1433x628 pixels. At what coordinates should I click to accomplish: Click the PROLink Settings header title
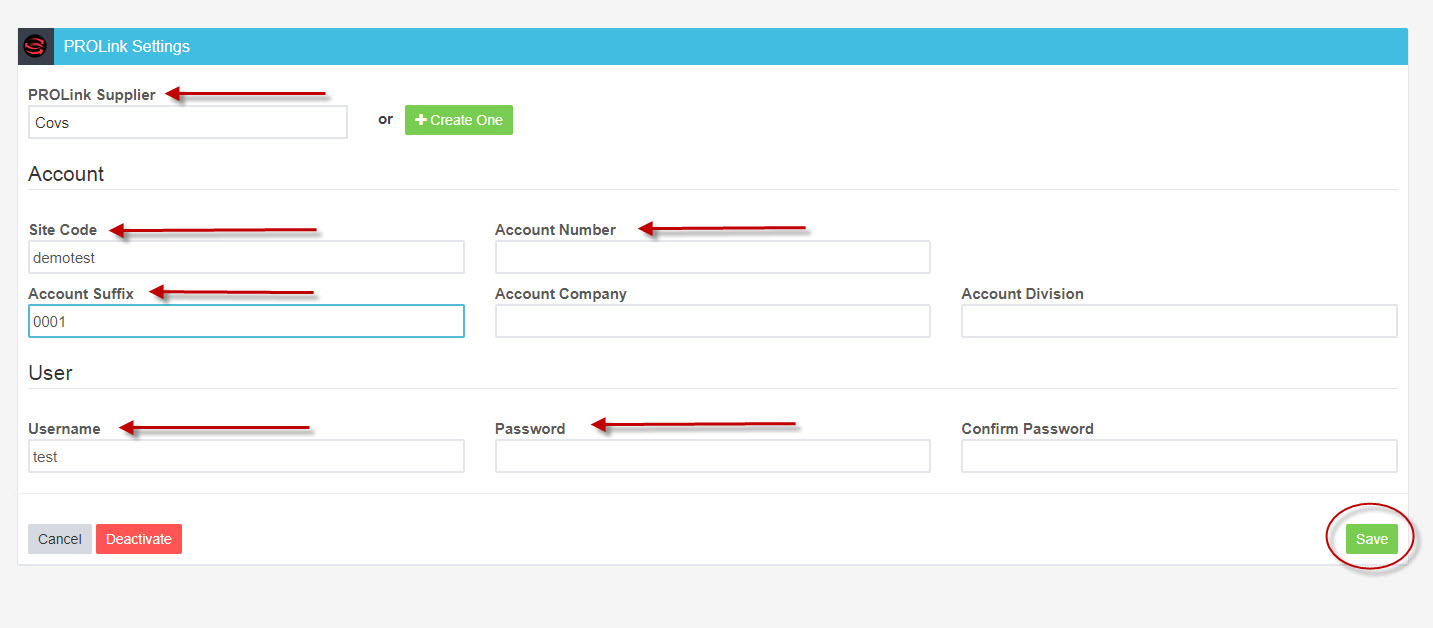tap(127, 46)
